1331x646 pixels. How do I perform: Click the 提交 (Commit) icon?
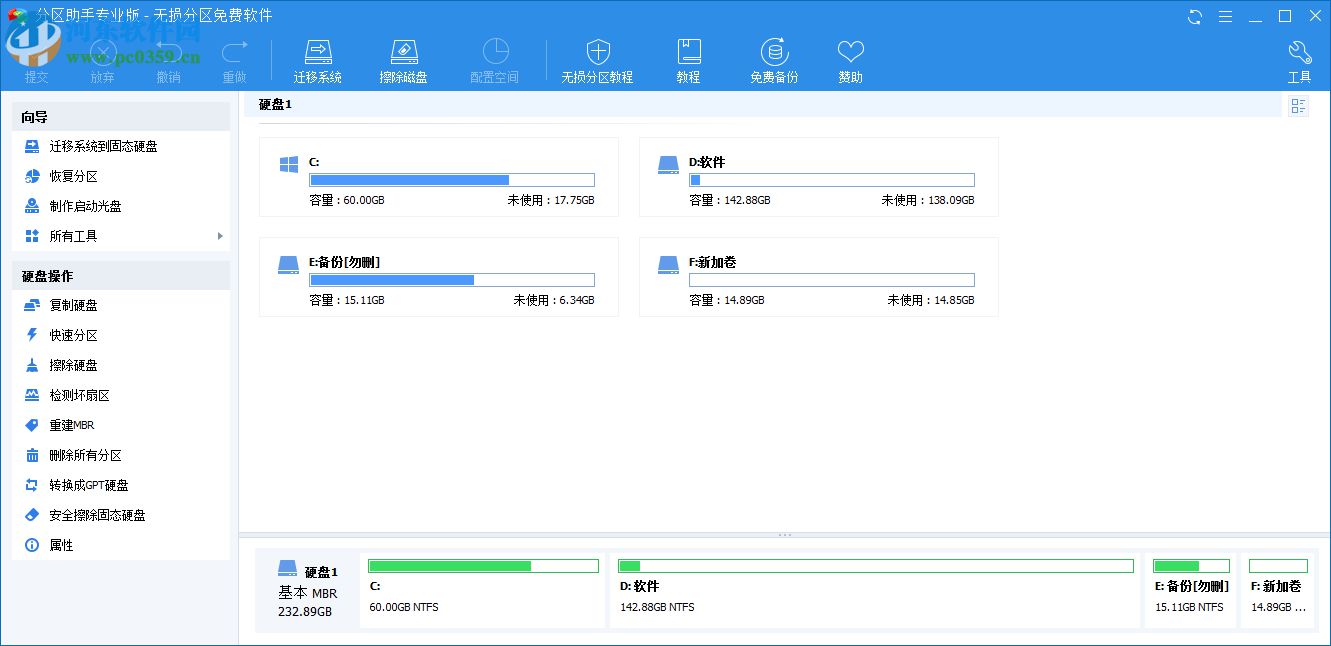coord(36,55)
